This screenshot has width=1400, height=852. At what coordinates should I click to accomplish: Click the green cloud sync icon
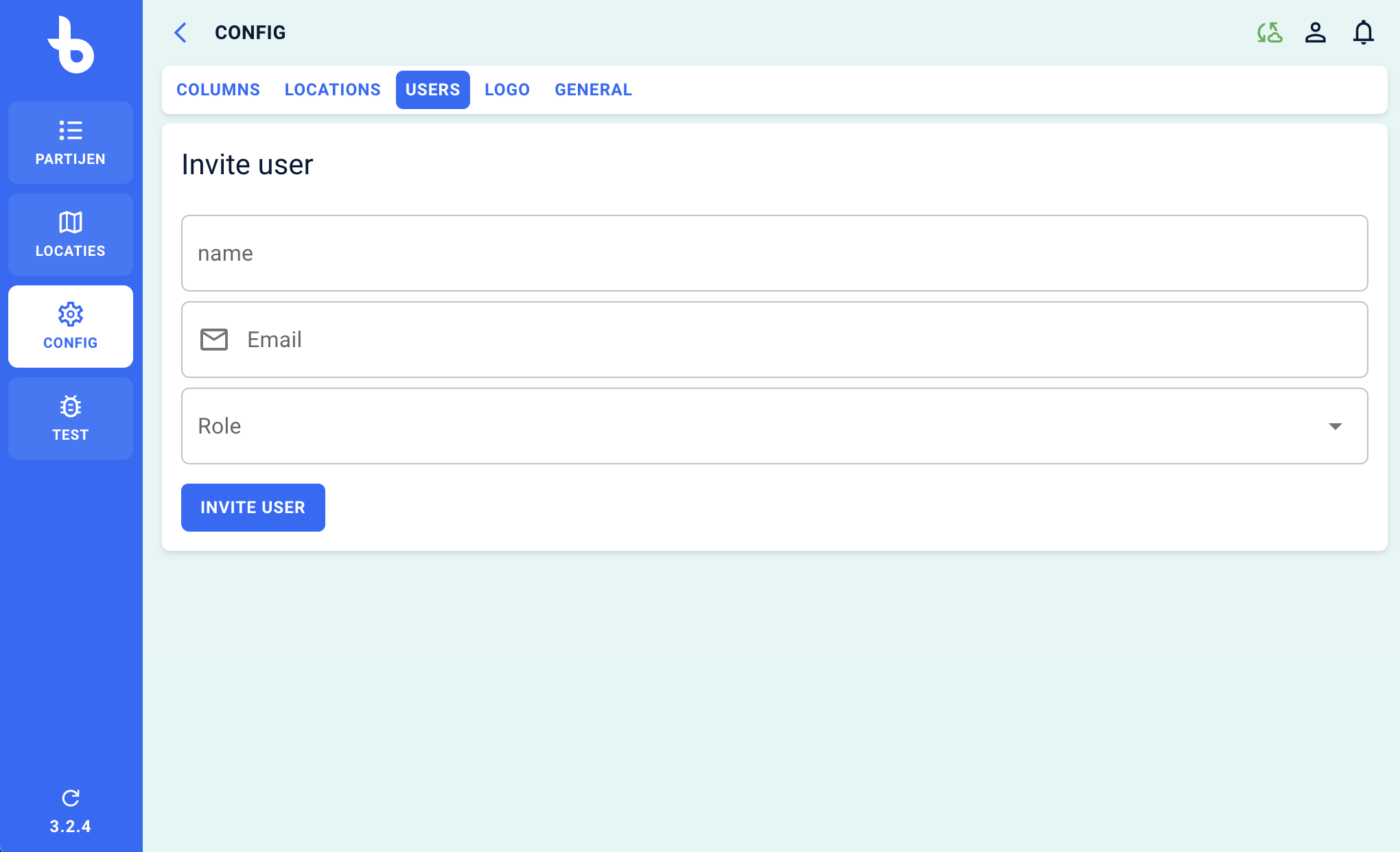(x=1270, y=32)
